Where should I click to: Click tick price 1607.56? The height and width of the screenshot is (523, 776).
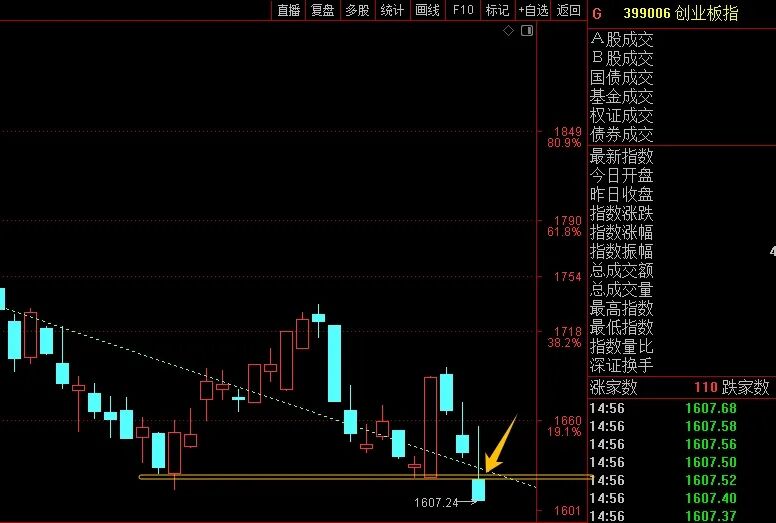click(x=711, y=444)
